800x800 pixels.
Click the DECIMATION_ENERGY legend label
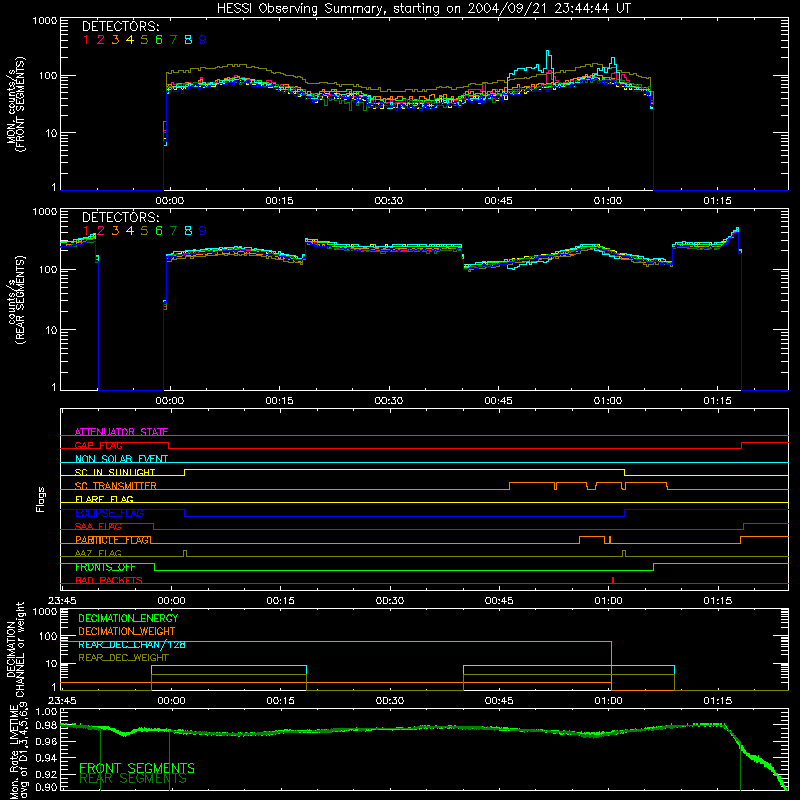coord(128,618)
